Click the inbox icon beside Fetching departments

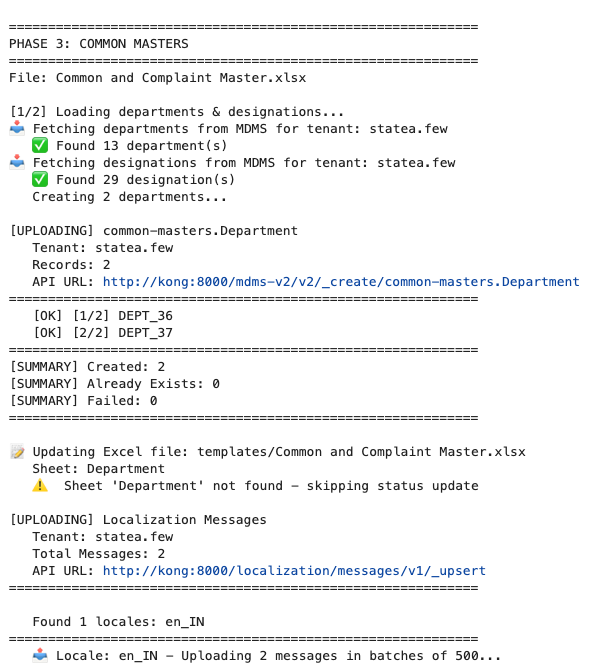click(17, 129)
